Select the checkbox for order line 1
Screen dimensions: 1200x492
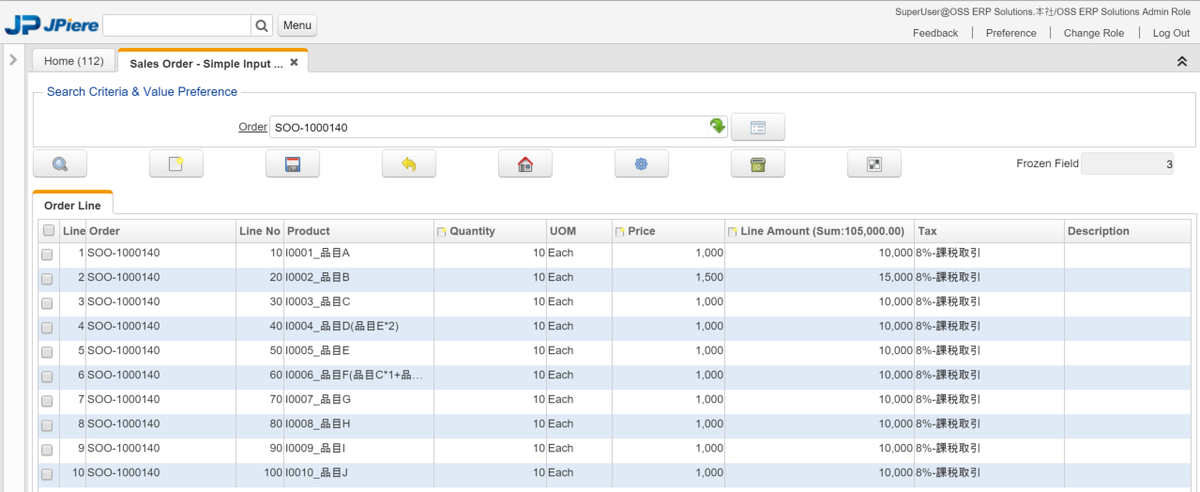(x=47, y=255)
